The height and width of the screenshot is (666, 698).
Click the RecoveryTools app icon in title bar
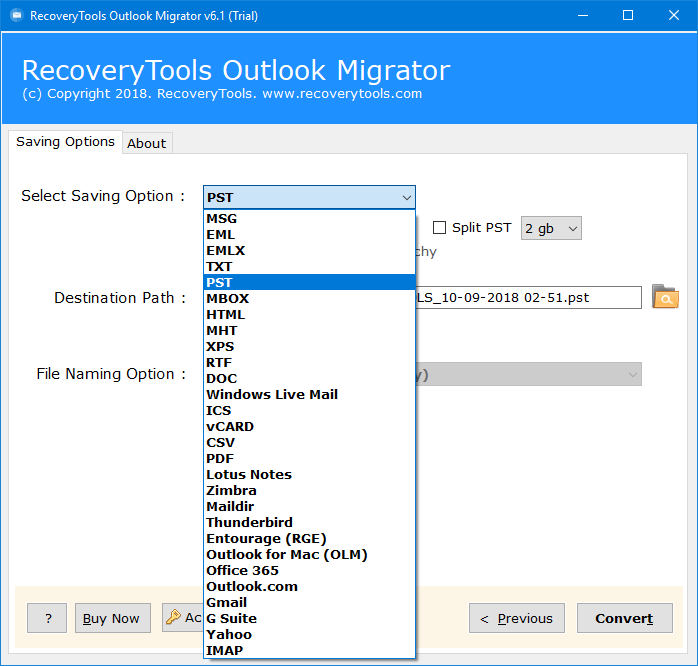[x=17, y=16]
